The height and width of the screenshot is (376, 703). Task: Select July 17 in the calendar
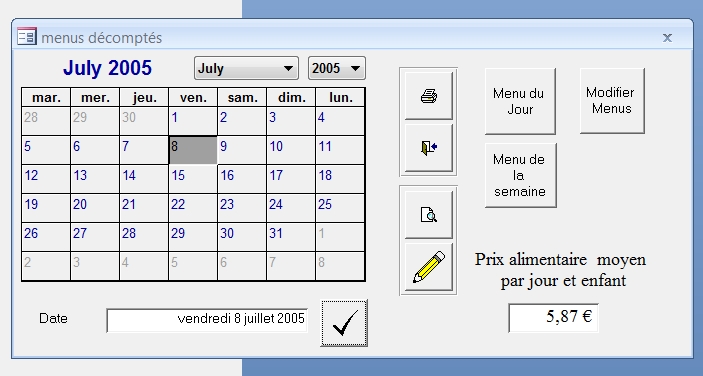pos(291,179)
